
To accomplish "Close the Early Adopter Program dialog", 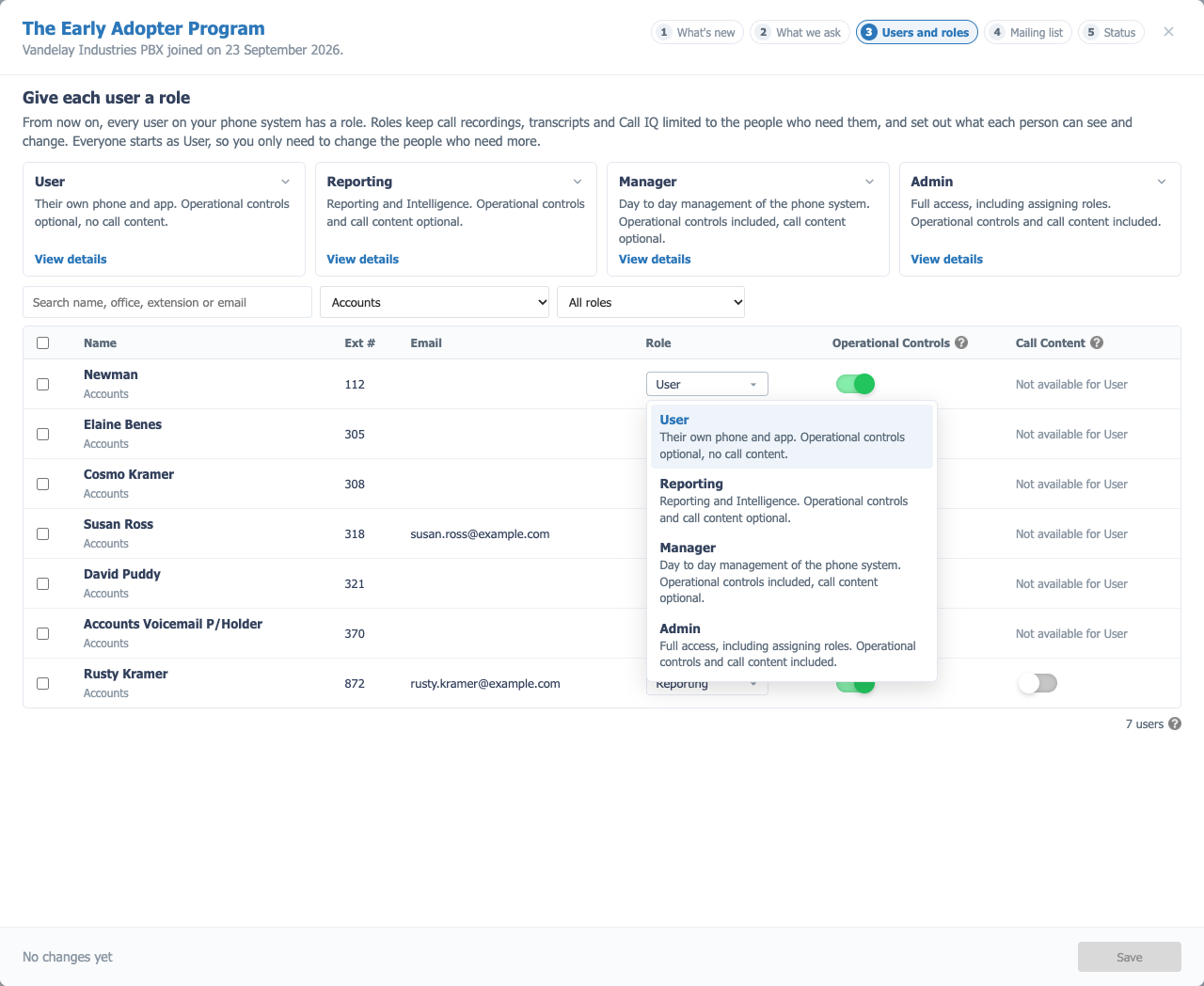I will (x=1168, y=32).
